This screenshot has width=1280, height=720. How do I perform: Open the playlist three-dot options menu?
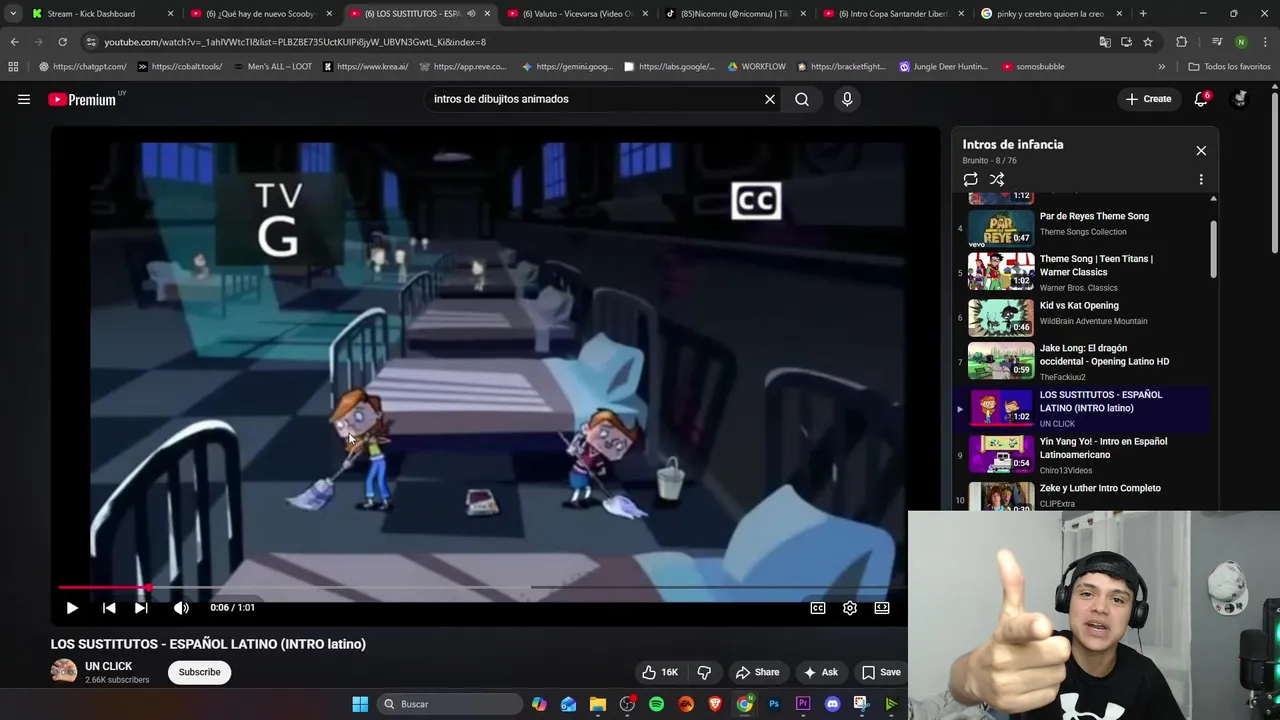(1201, 179)
